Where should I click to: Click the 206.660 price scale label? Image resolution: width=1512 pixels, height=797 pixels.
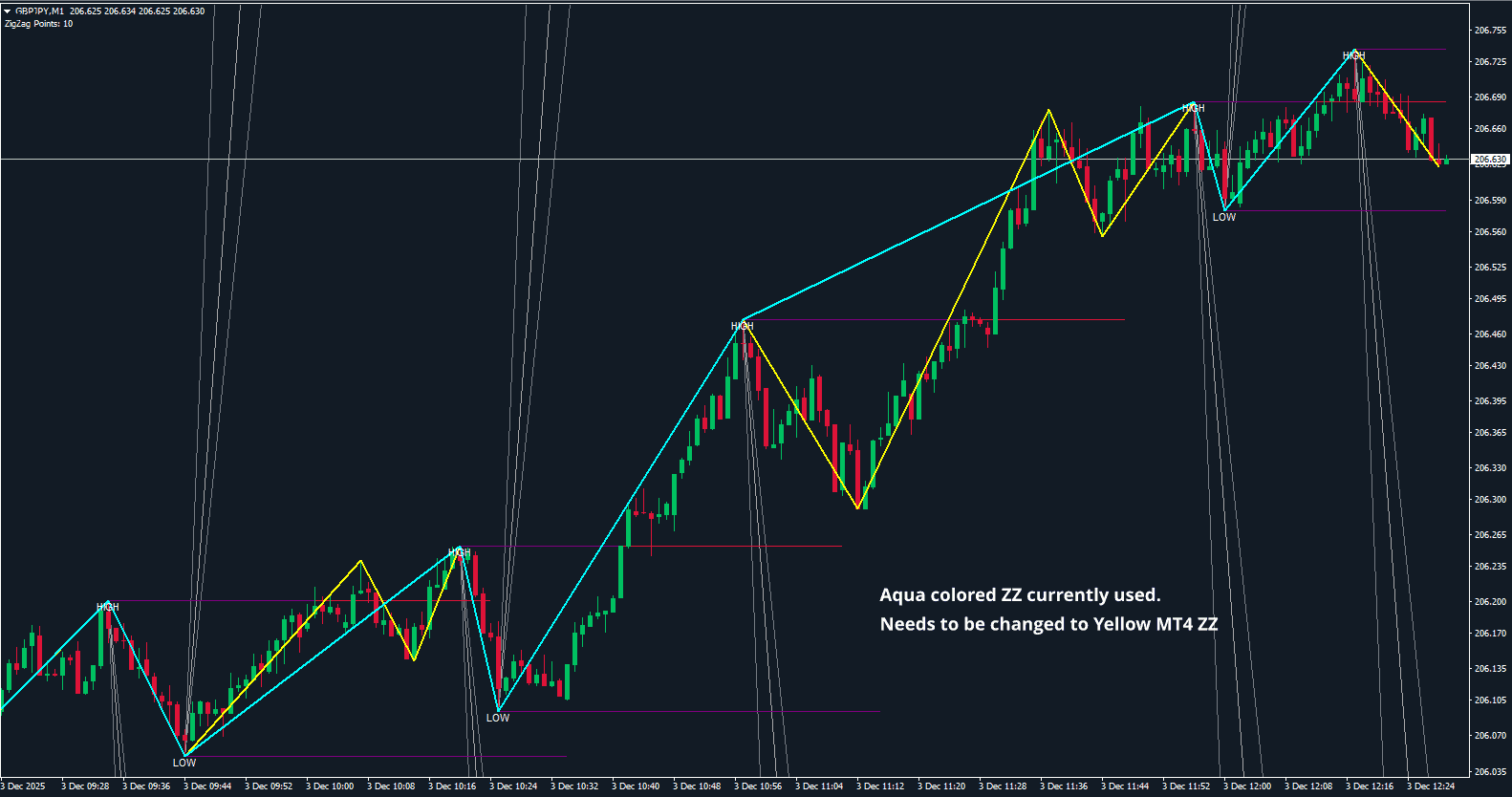coord(1490,129)
